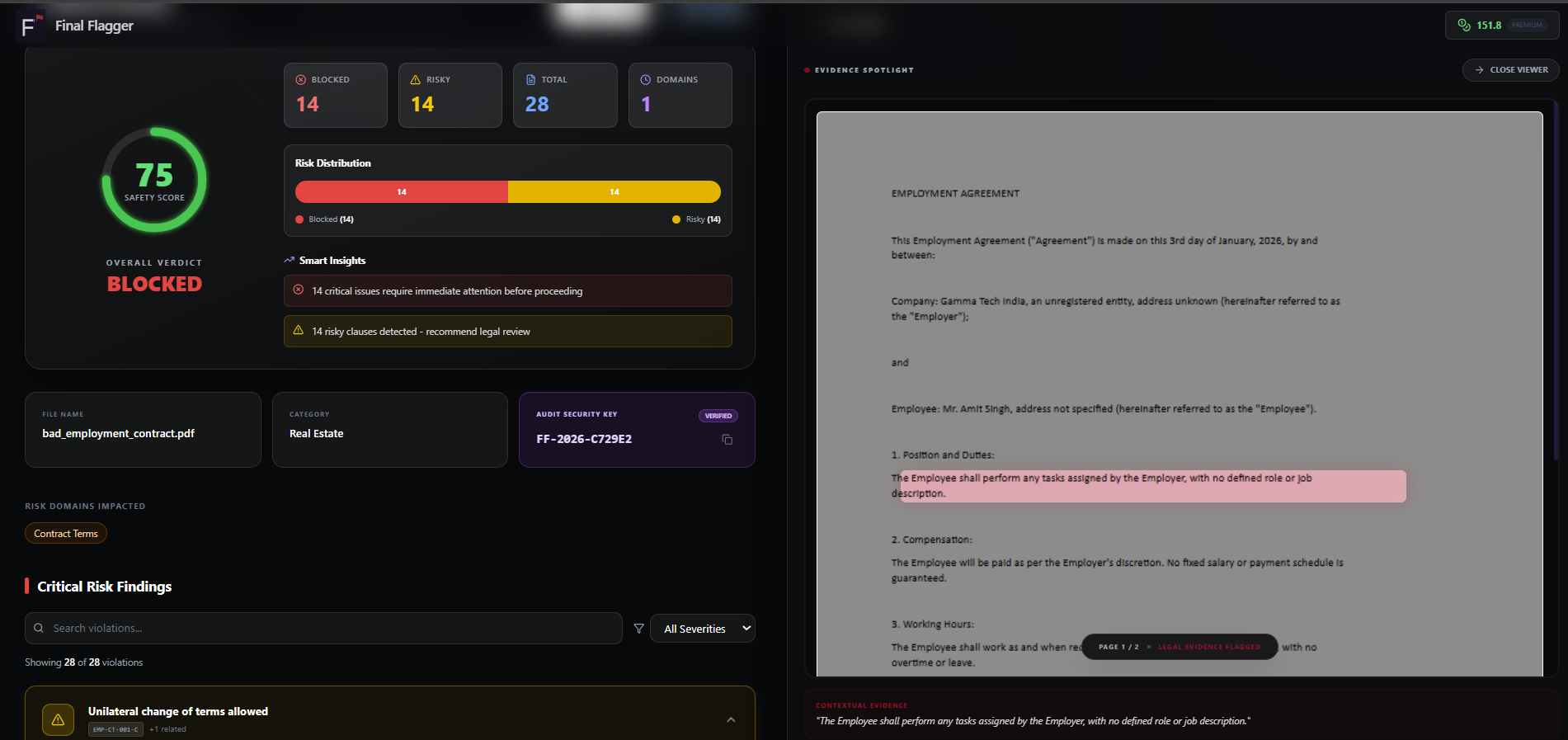Click the search violations field
This screenshot has height=740, width=1568.
pyautogui.click(x=323, y=628)
